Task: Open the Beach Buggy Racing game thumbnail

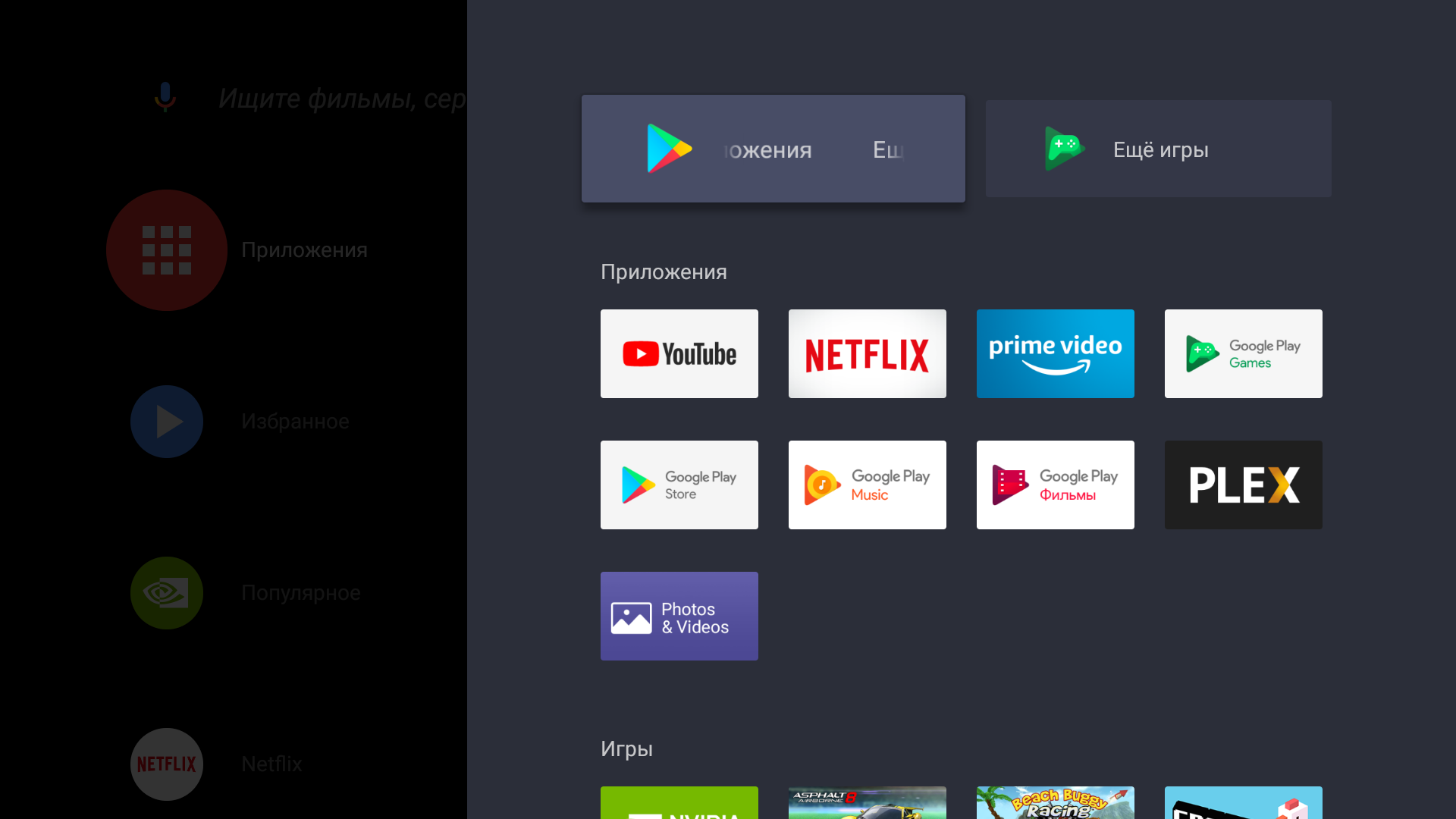Action: point(1055,802)
